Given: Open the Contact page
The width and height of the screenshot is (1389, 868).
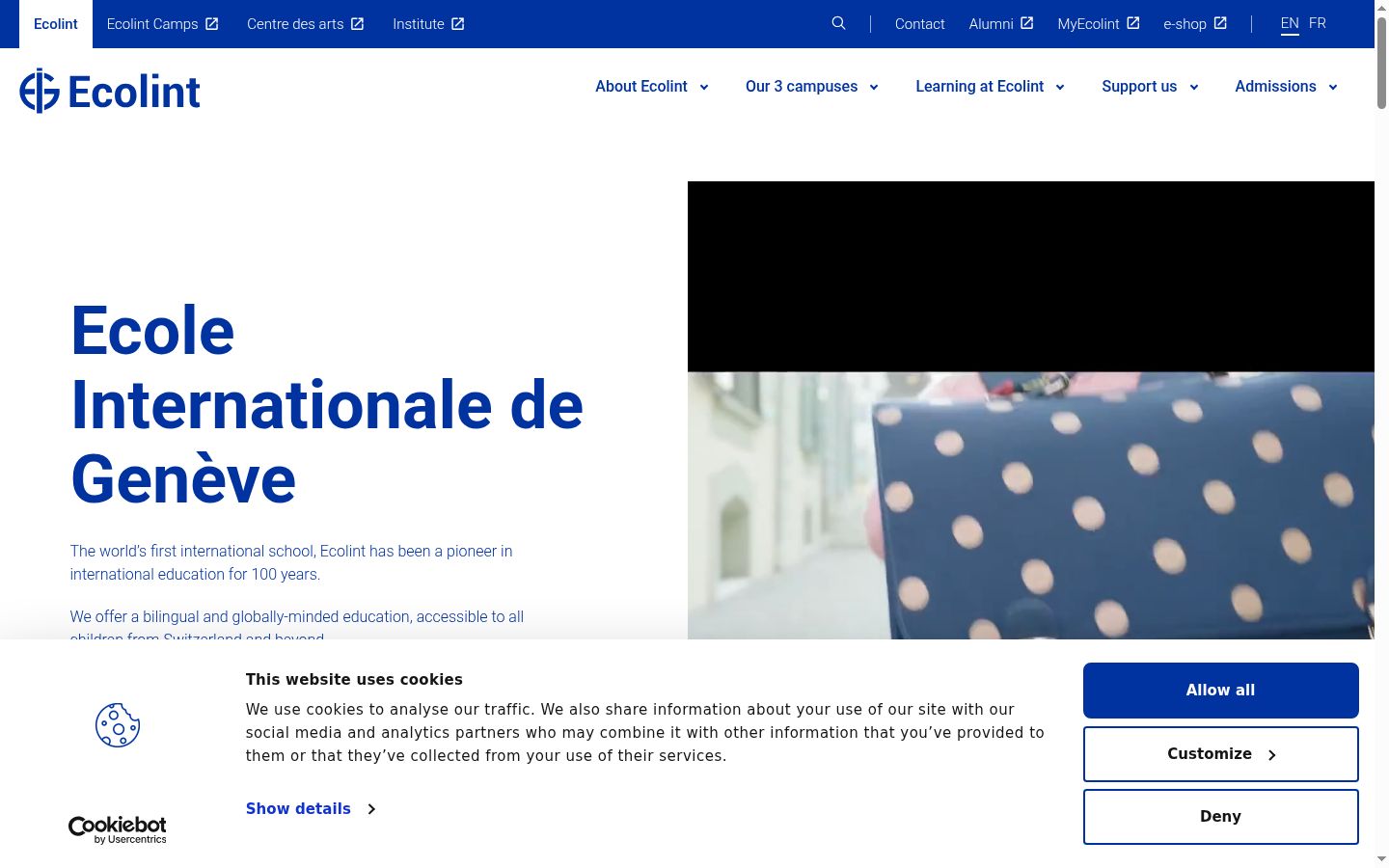Looking at the screenshot, I should (x=919, y=24).
